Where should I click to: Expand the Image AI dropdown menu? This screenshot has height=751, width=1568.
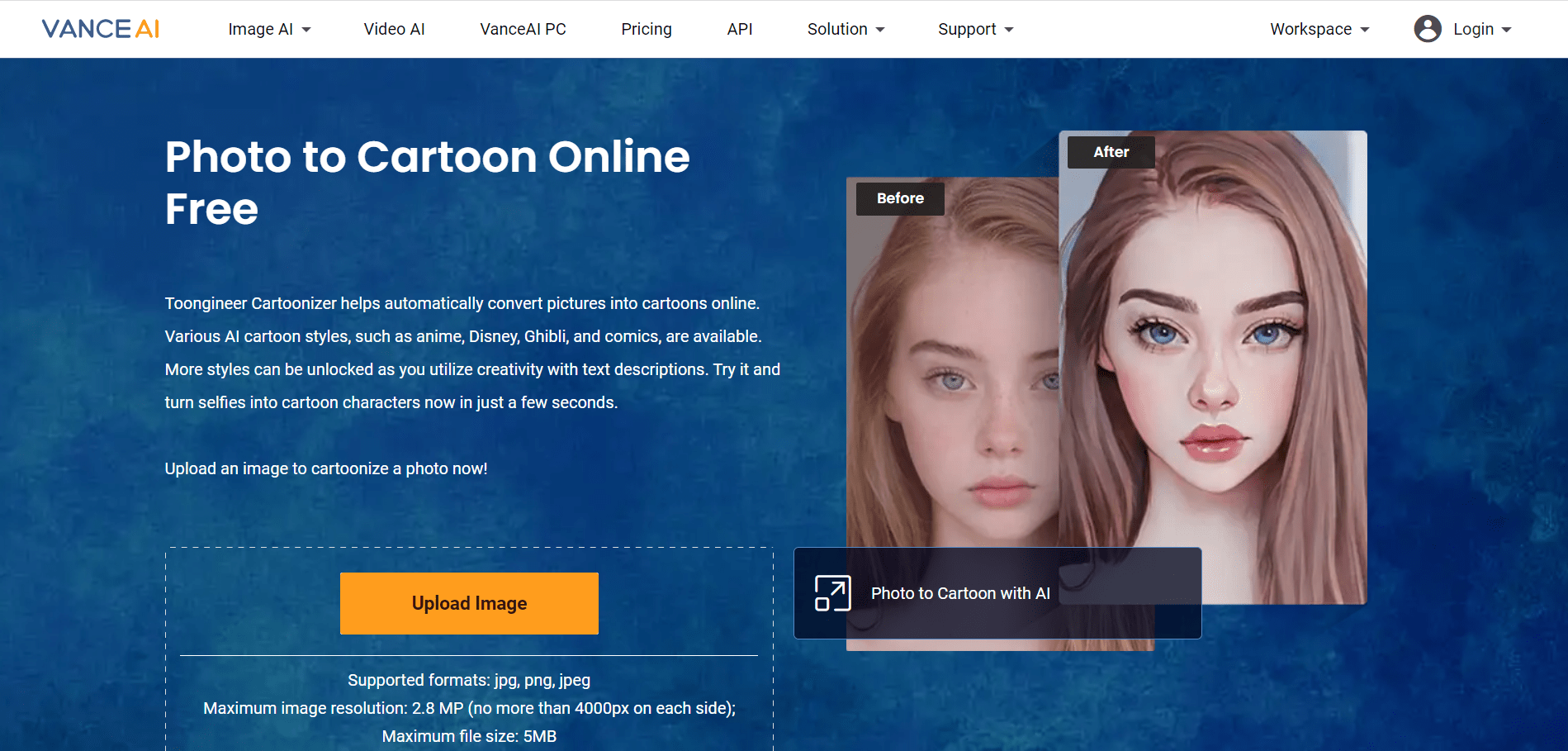point(268,29)
